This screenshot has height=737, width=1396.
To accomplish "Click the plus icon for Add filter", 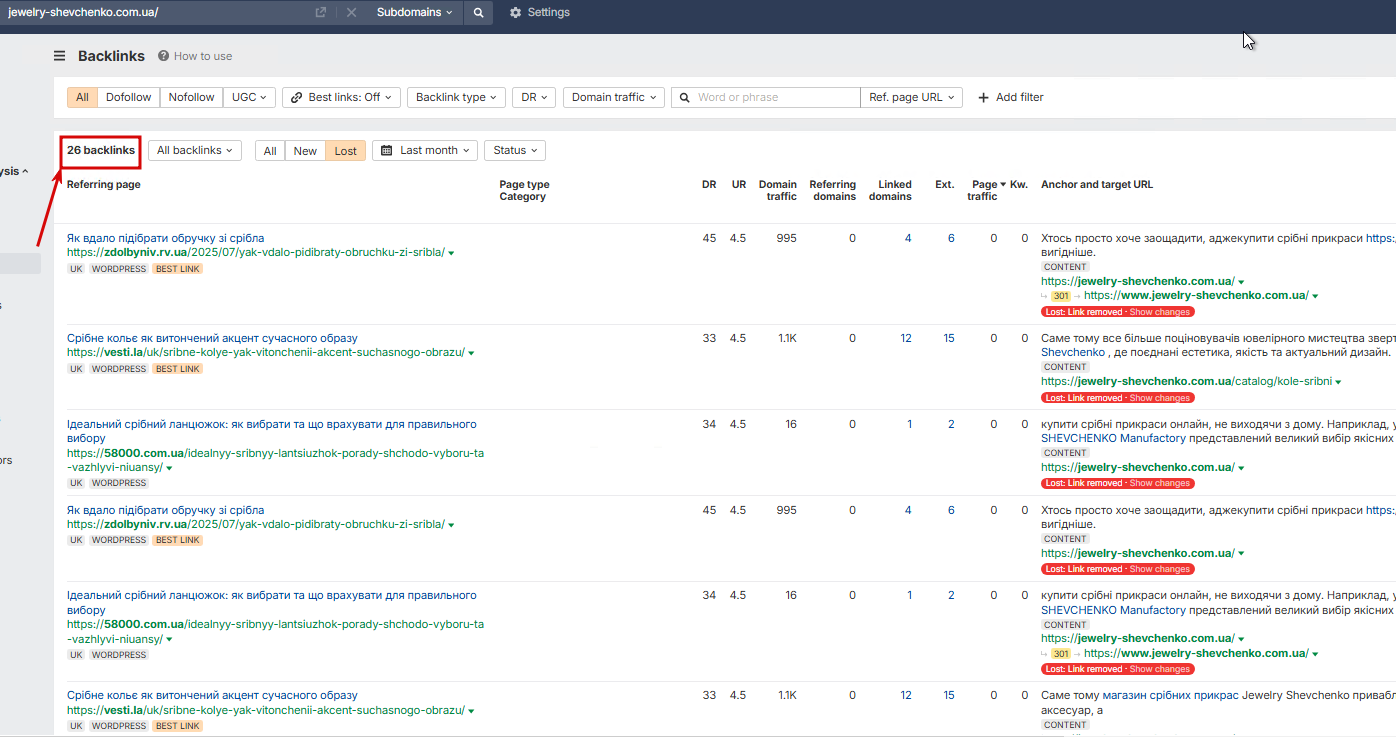I will pos(983,97).
